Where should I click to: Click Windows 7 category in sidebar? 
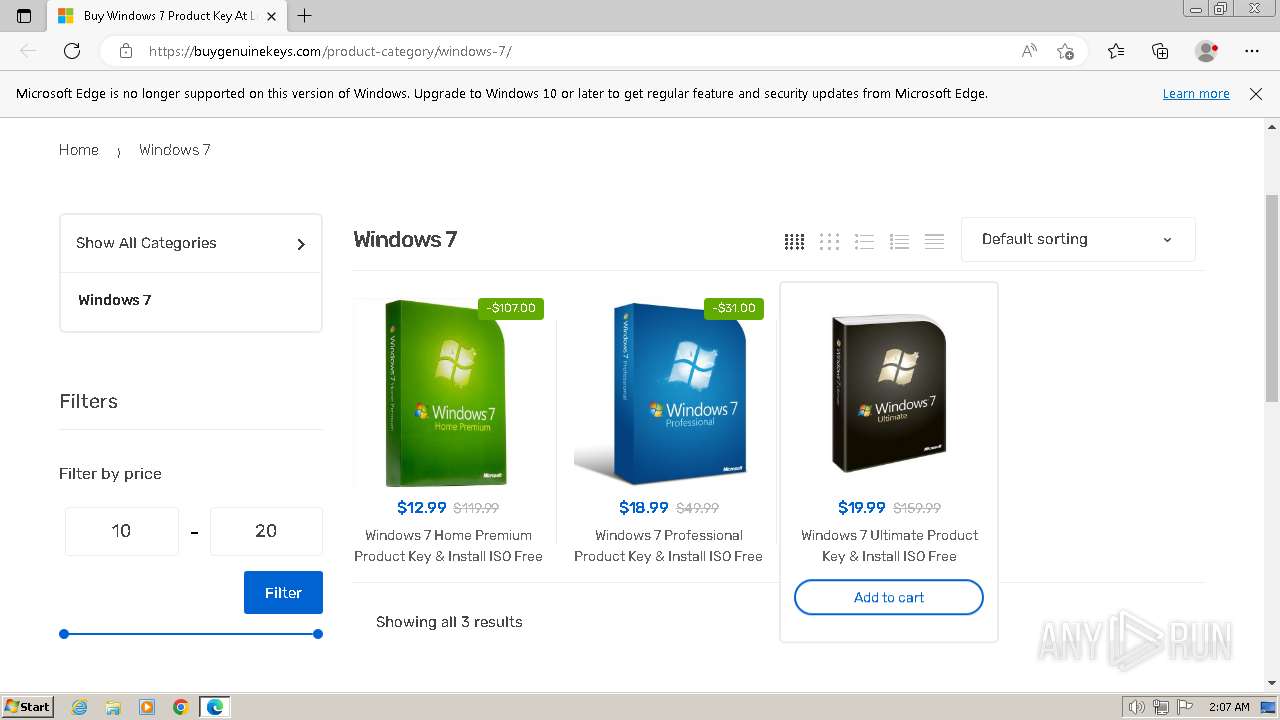pos(115,300)
